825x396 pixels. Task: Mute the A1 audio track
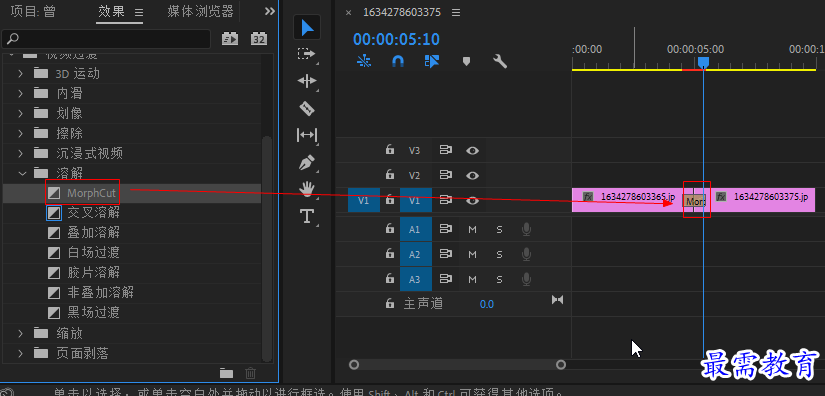(472, 229)
